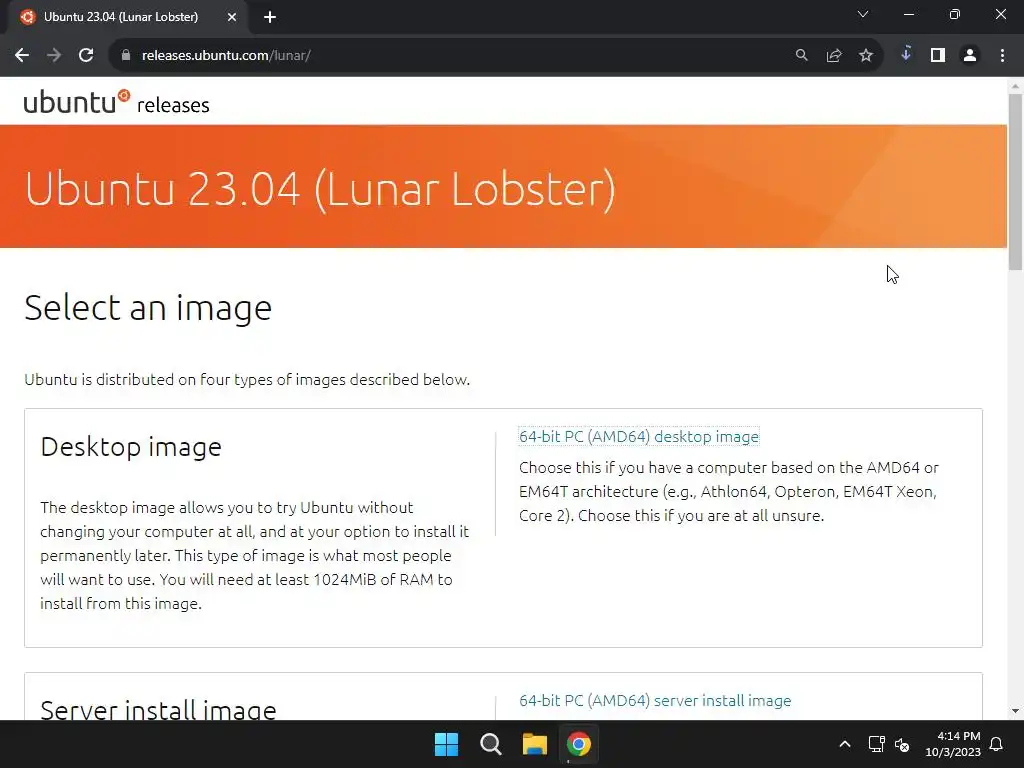Show hidden system tray icons

pos(844,744)
